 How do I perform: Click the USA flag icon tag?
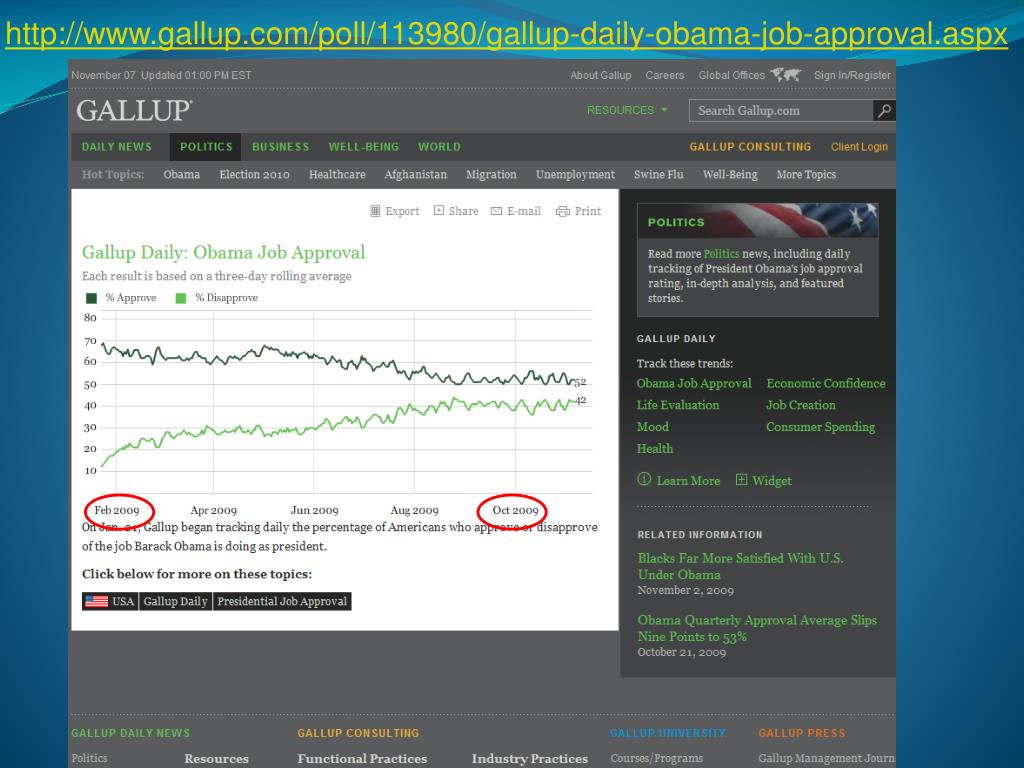point(97,601)
